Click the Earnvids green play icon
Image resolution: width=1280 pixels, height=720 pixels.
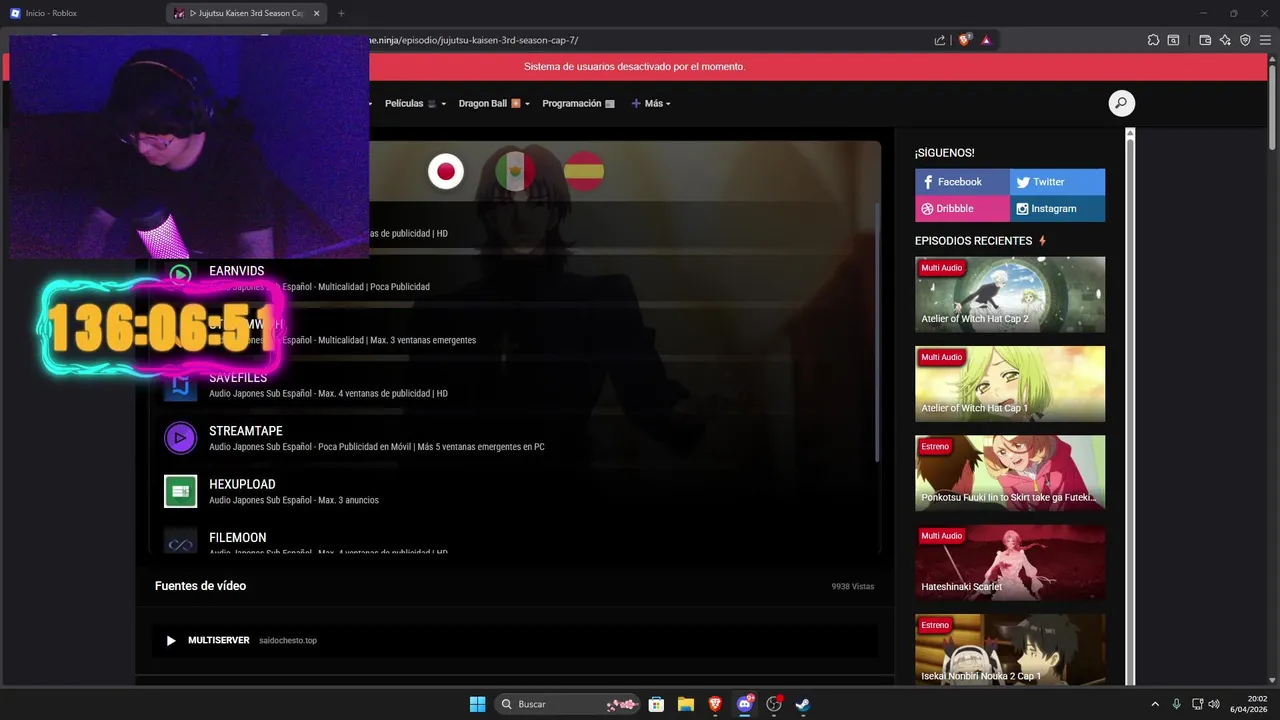tap(180, 274)
